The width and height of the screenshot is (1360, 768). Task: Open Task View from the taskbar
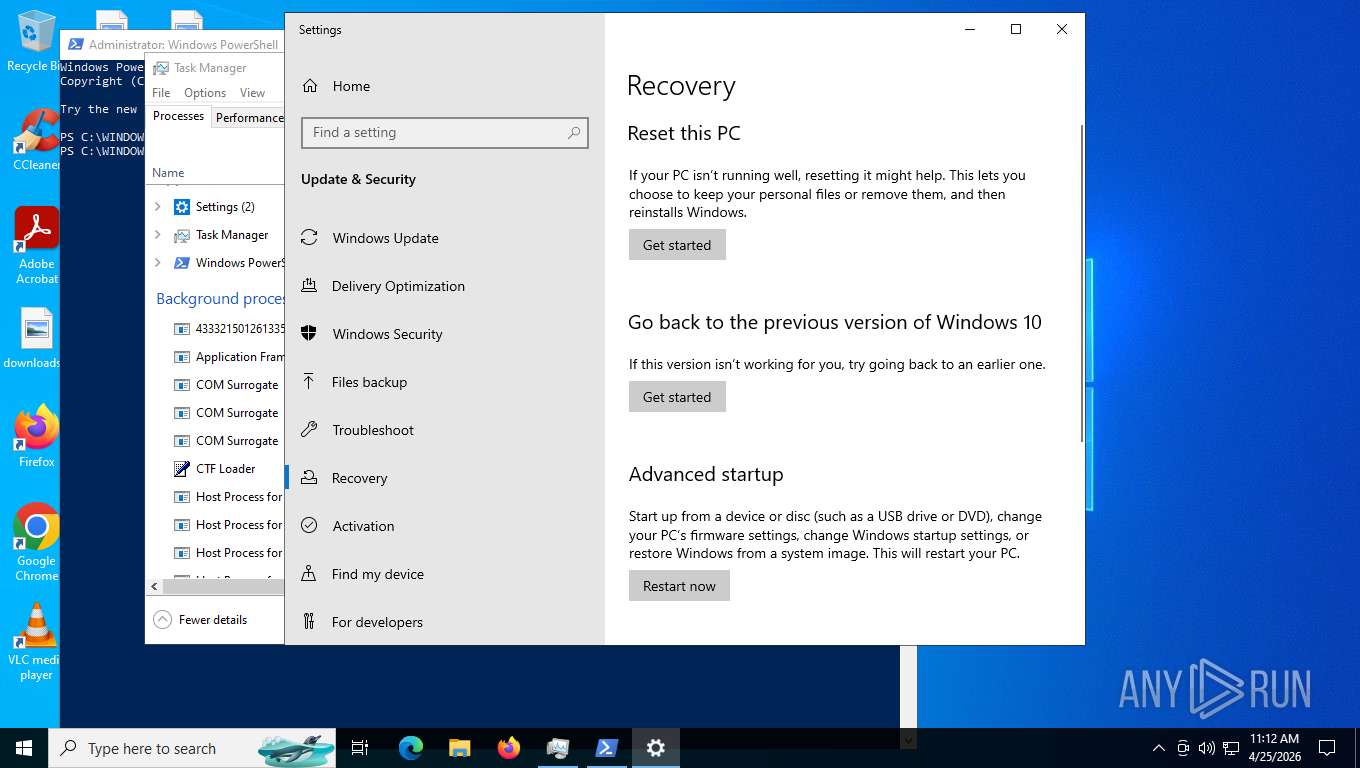(x=360, y=748)
